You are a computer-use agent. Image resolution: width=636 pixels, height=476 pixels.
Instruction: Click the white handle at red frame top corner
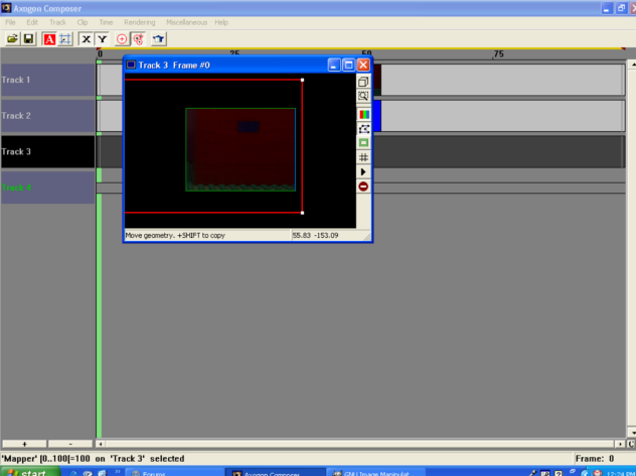tap(303, 80)
